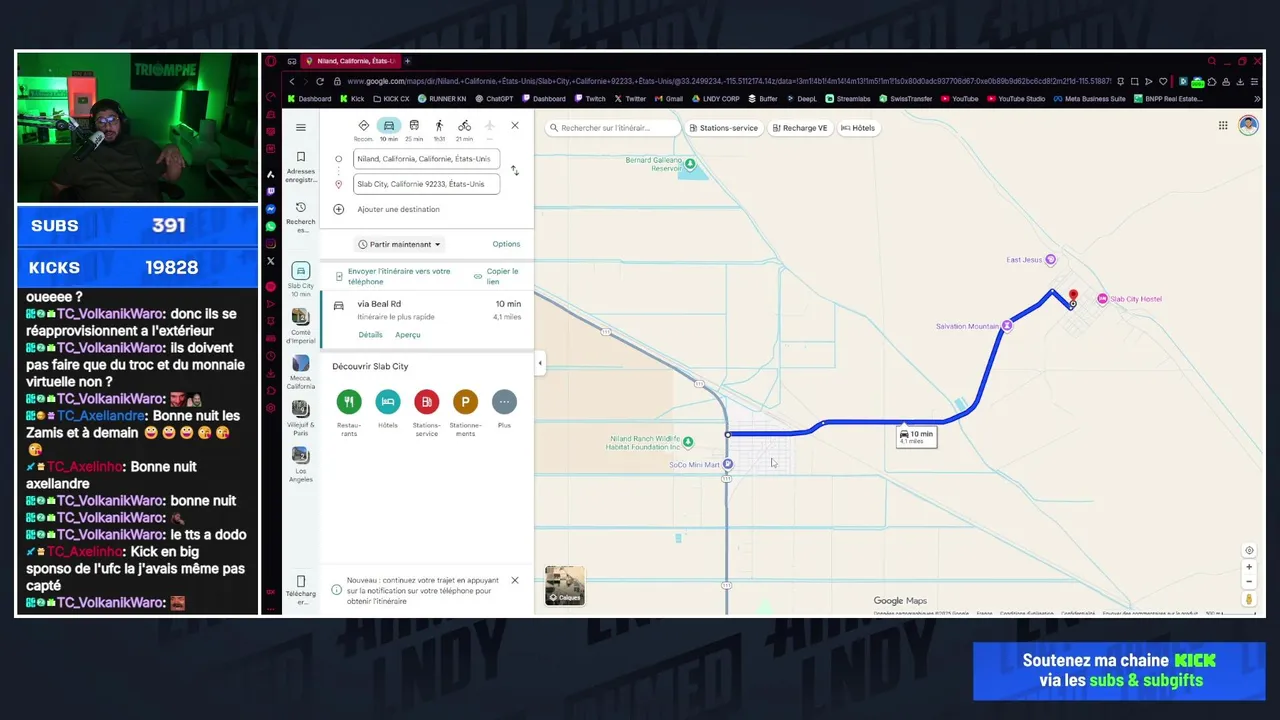
Task: Select the driving mode car icon
Action: (x=389, y=125)
